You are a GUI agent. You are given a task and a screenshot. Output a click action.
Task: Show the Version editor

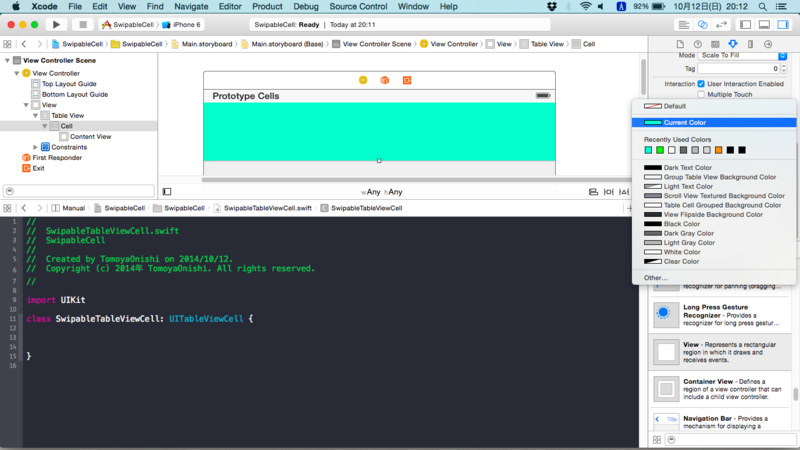[721, 24]
